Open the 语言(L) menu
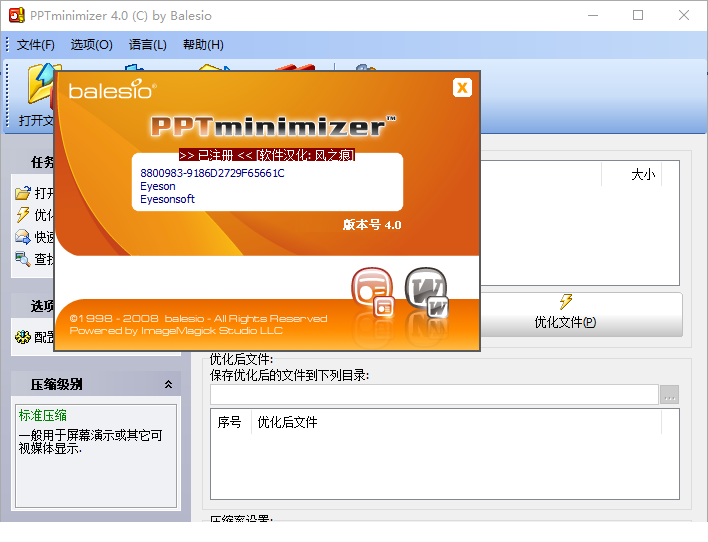708x542 pixels. (x=147, y=45)
